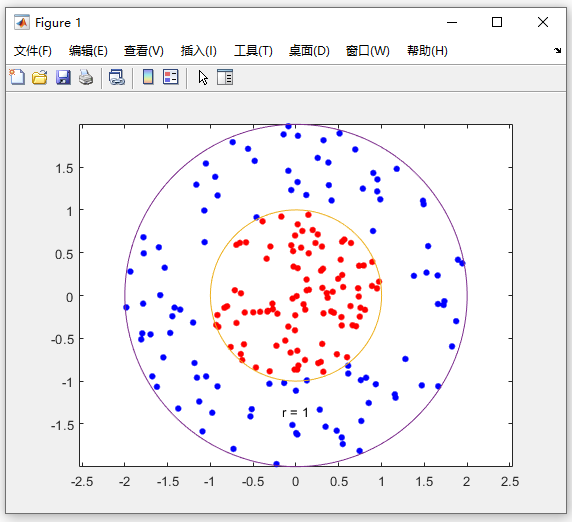Open the 插入(I) menu
The height and width of the screenshot is (522, 572).
pos(199,51)
